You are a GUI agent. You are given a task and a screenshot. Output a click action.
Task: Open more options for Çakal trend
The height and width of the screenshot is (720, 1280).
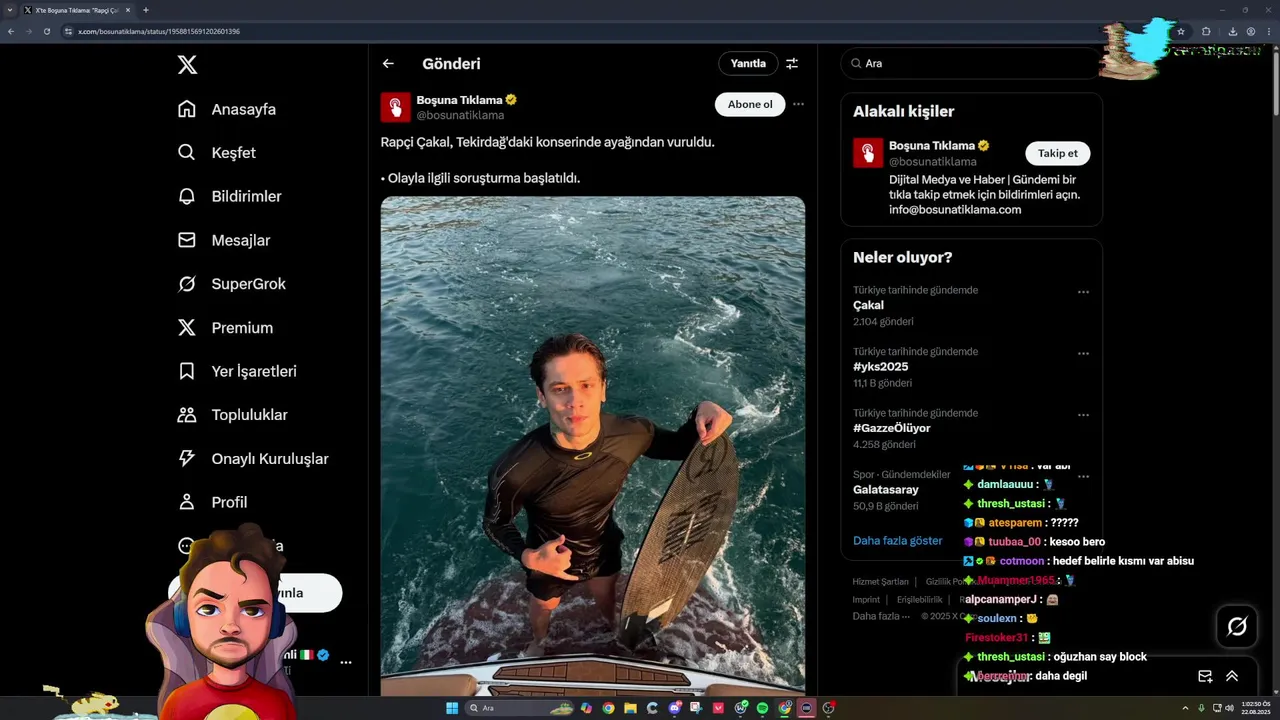(x=1083, y=292)
